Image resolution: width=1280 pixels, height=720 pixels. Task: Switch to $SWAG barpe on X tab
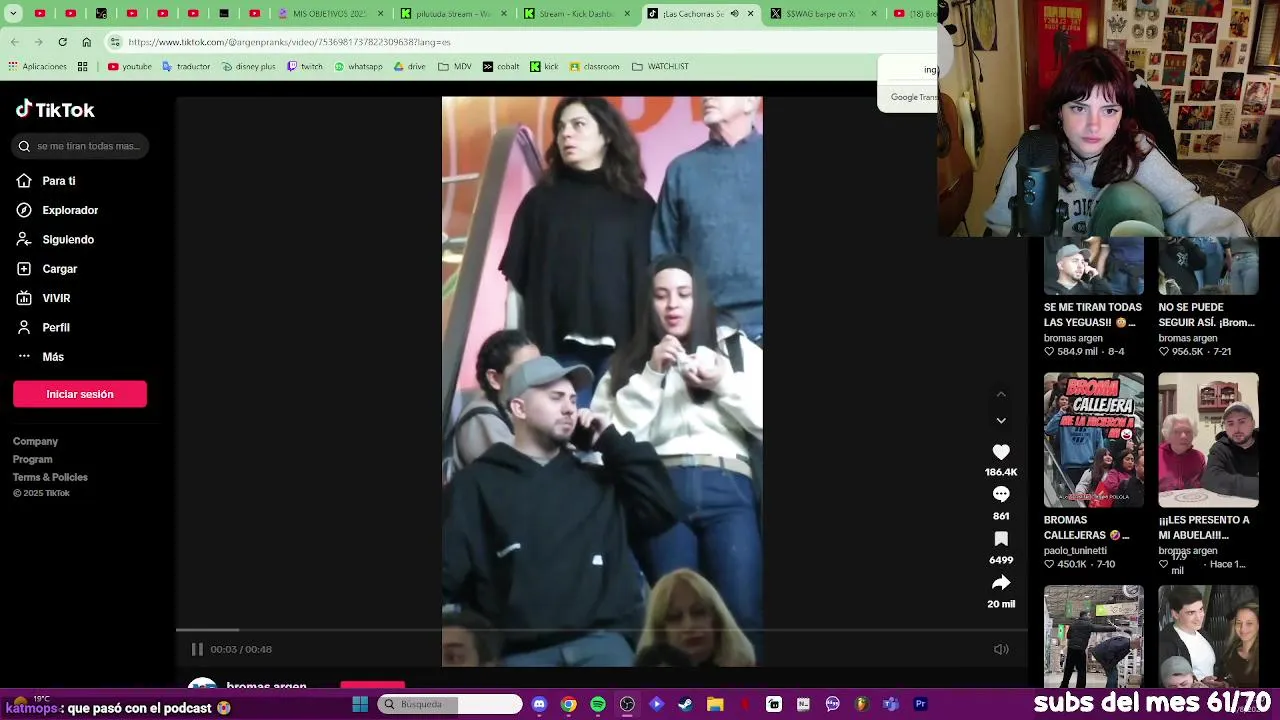(x=822, y=14)
